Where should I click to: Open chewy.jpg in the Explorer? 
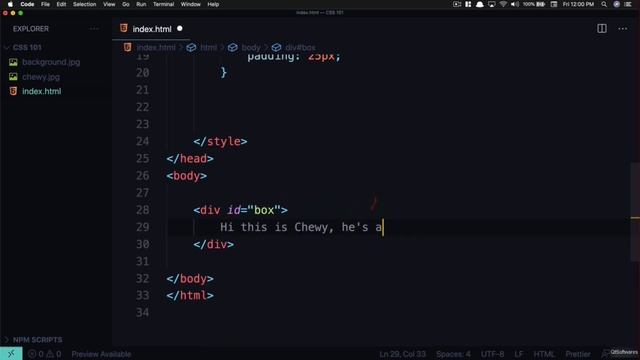coord(41,77)
